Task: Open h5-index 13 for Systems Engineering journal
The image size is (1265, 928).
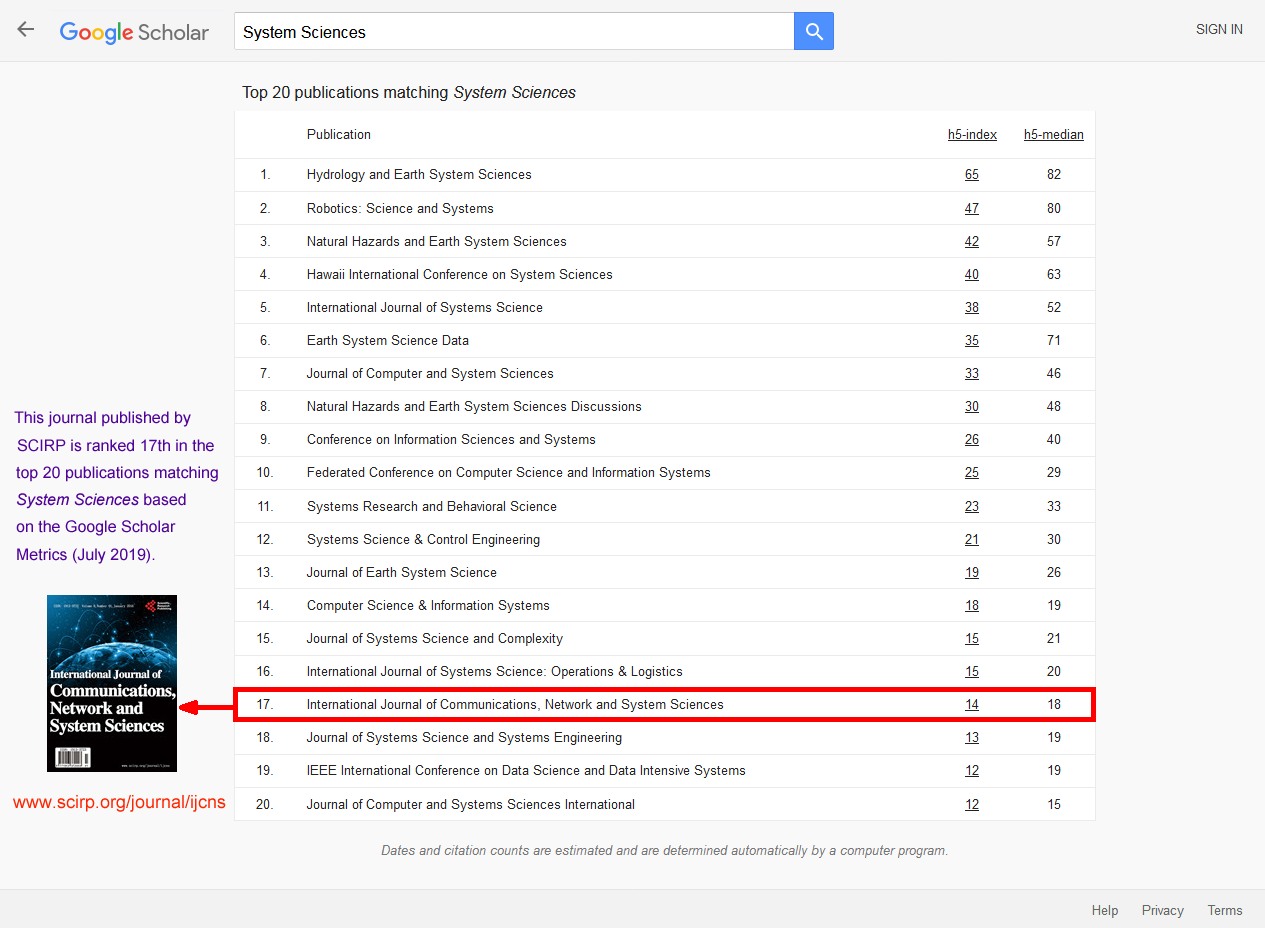Action: click(972, 738)
